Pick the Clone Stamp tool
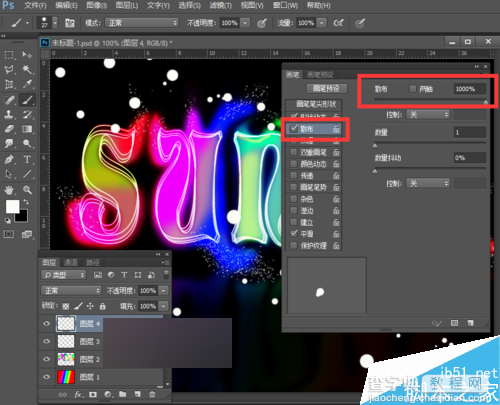This screenshot has height=405, width=500. 9,114
